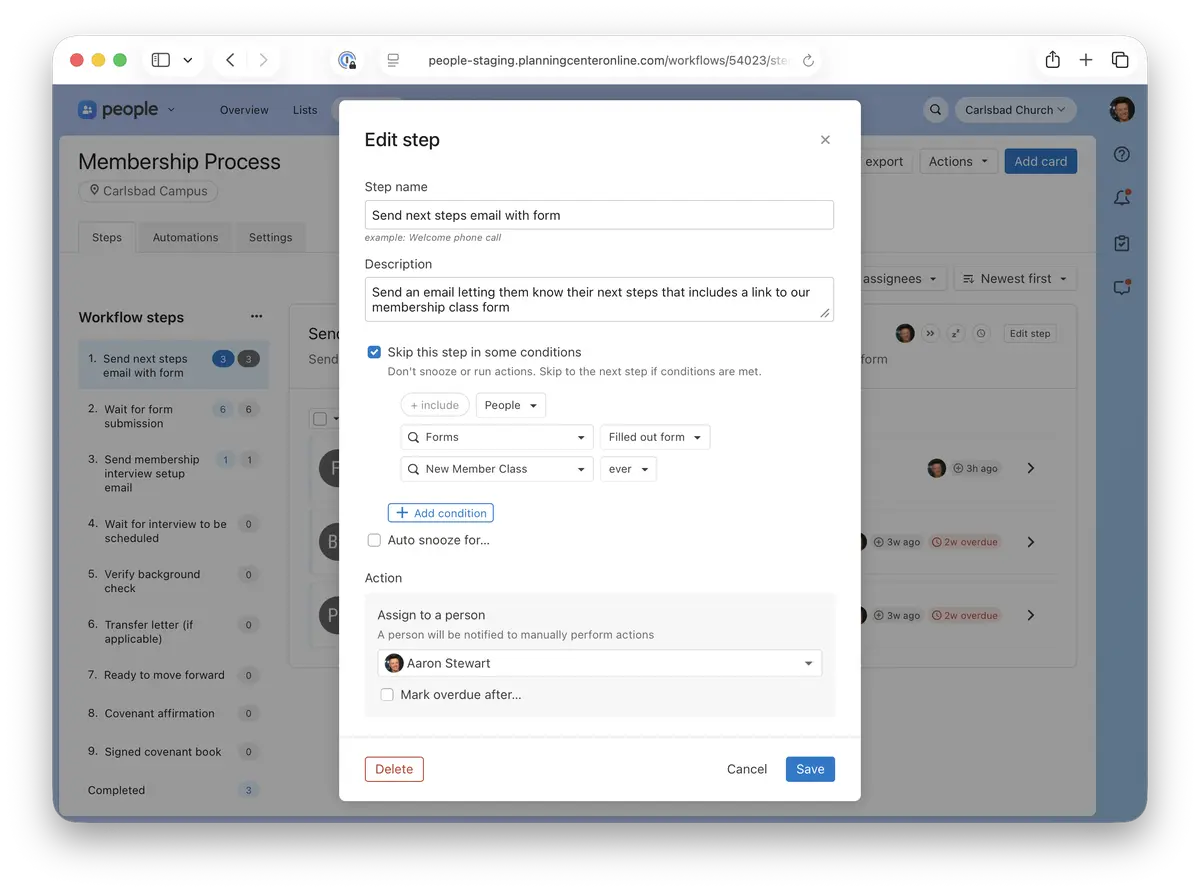Click the snooze zz icon
The height and width of the screenshot is (892, 1200).
956,333
